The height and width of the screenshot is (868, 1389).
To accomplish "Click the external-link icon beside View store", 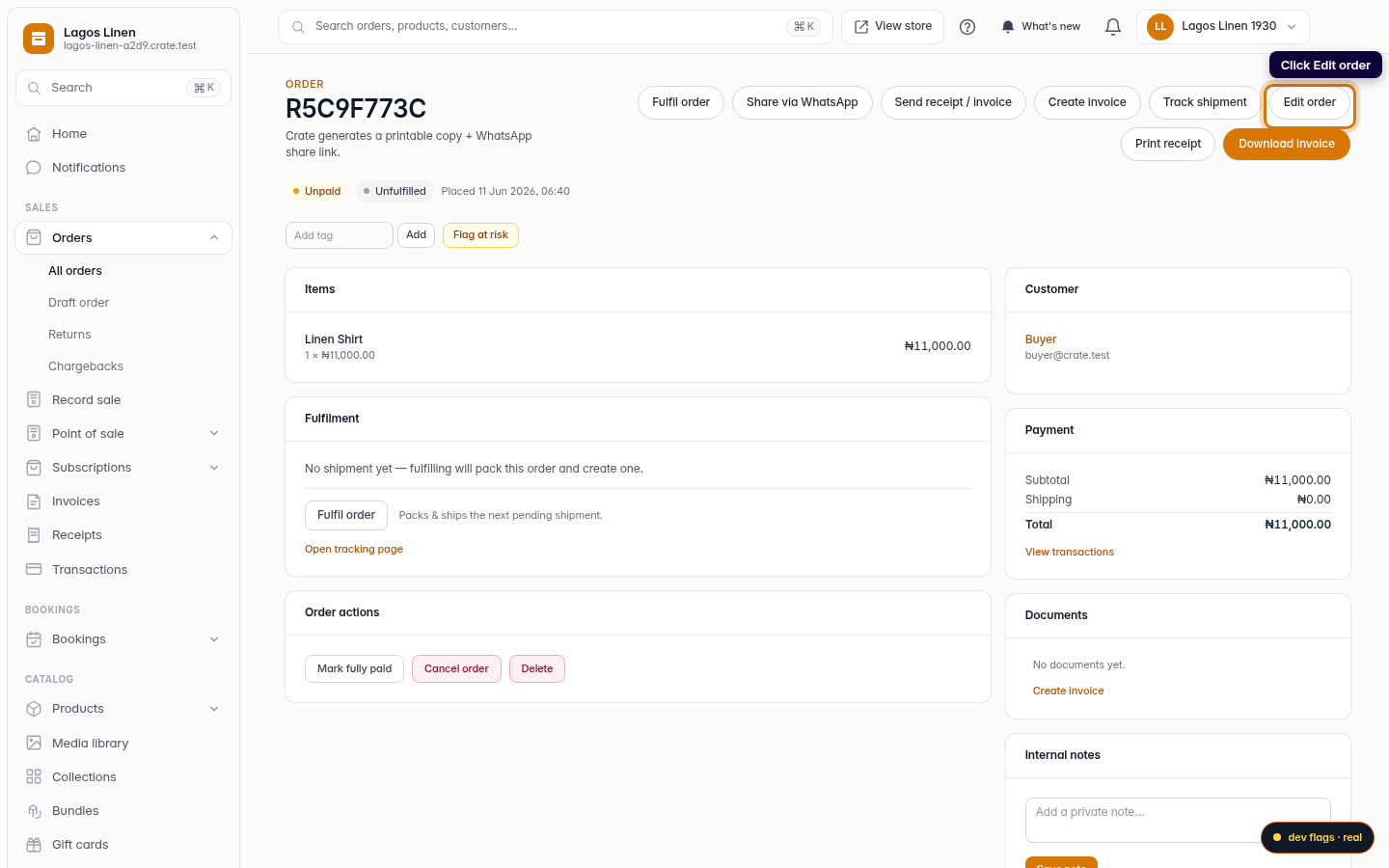I will tap(861, 27).
